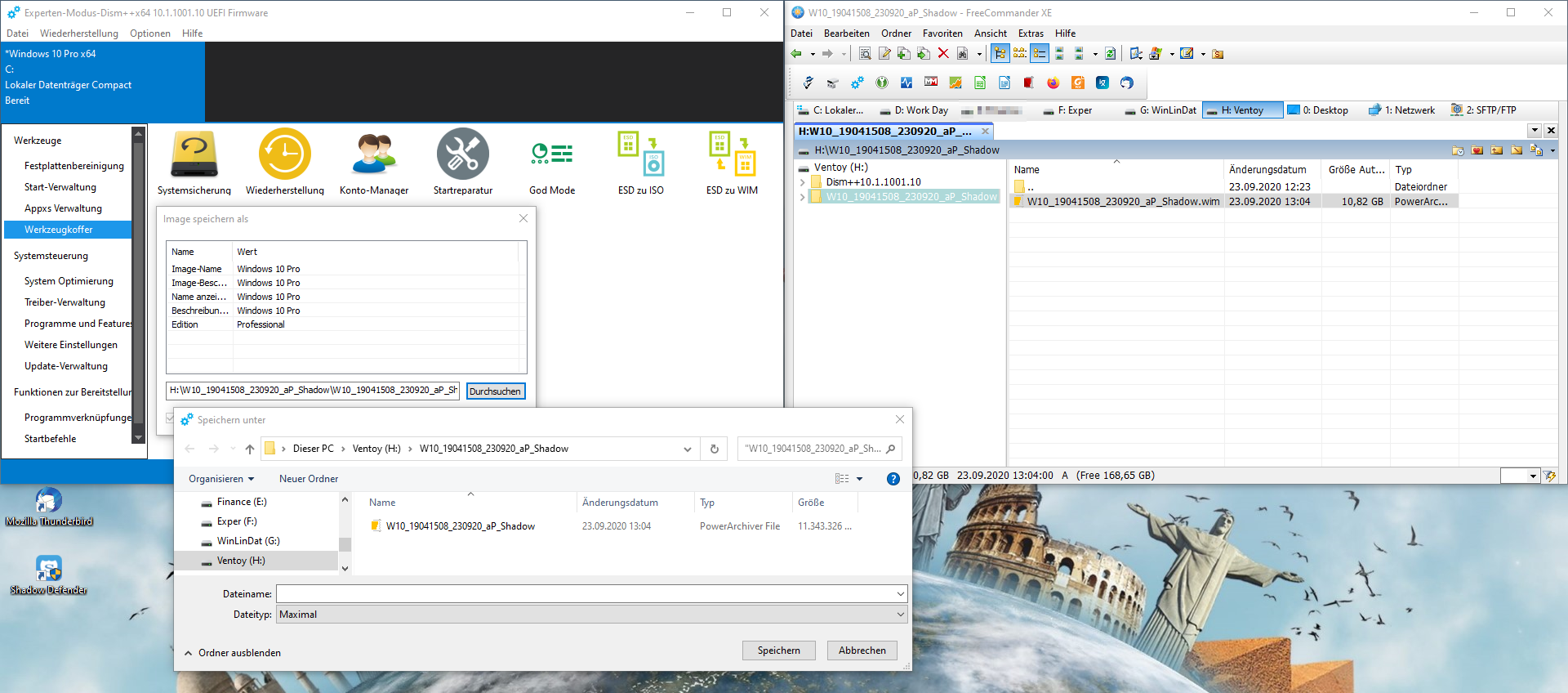The height and width of the screenshot is (693, 1568).
Task: Open folder favorites heart icon in FreeCommander
Action: pos(1477,150)
